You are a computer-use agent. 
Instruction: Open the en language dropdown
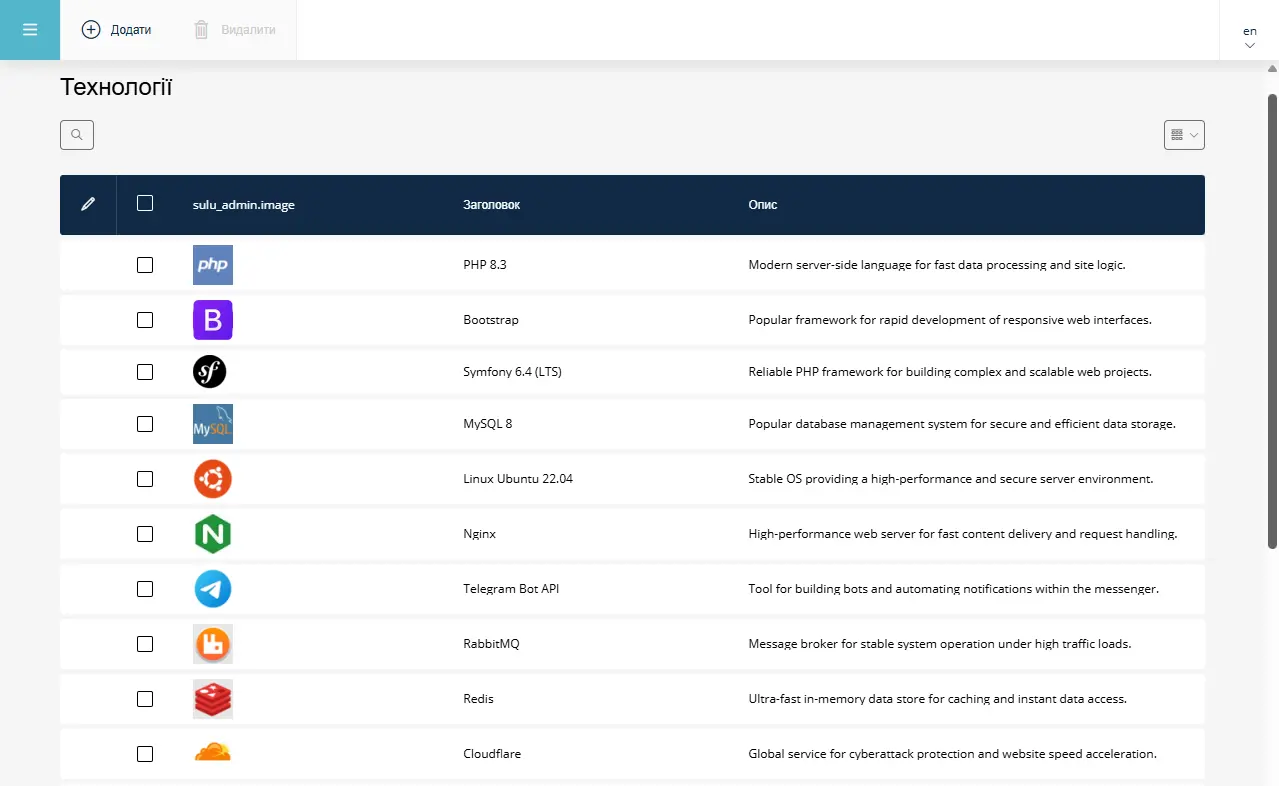click(x=1249, y=37)
